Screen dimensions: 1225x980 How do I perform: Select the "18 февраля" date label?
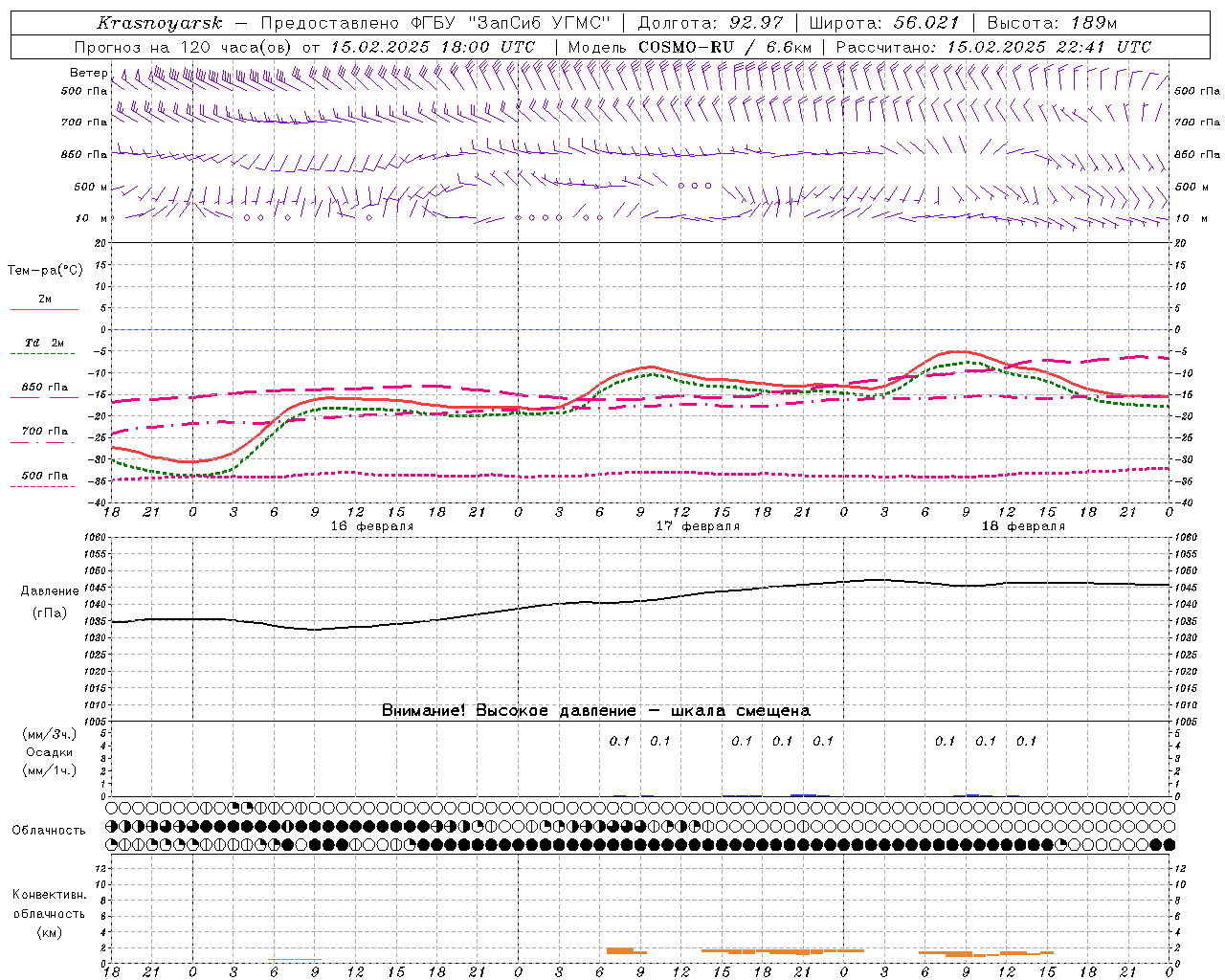tap(1023, 526)
